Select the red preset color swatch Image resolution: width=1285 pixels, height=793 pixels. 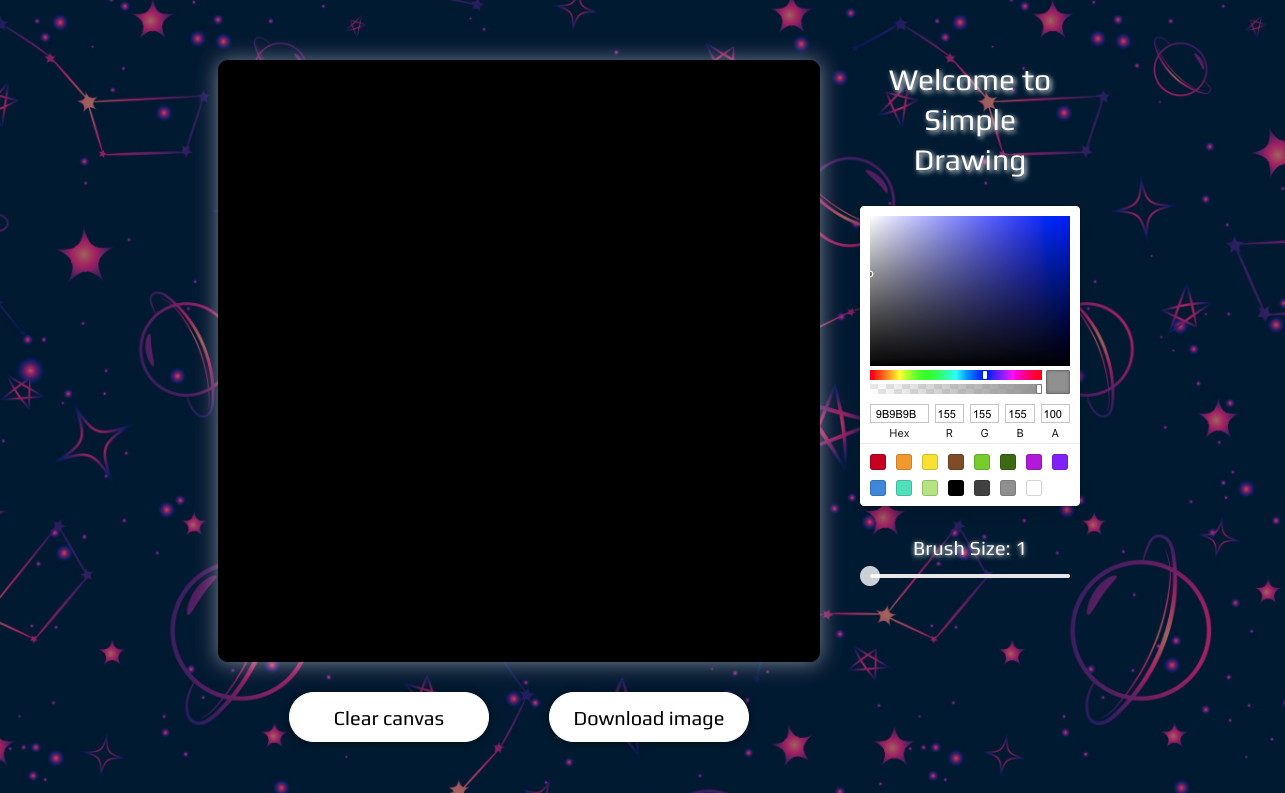point(878,462)
